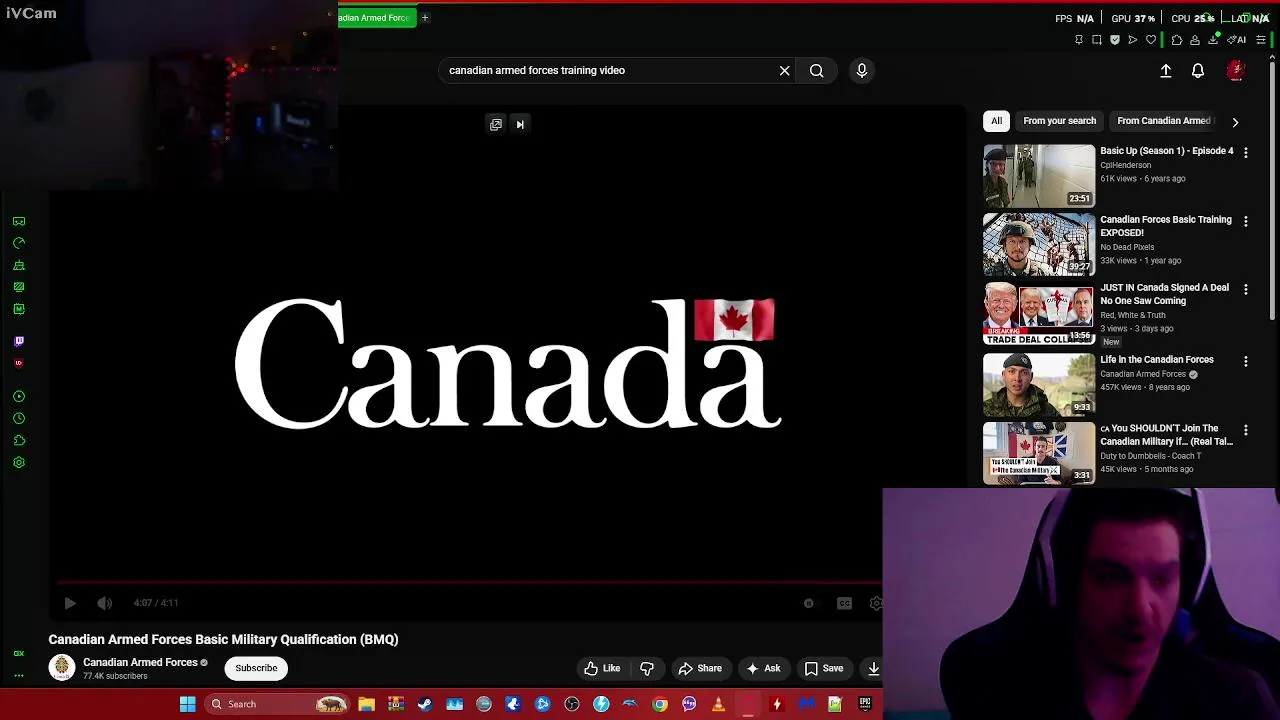Open the extensions cube icon
This screenshot has width=1280, height=720.
pos(1177,40)
